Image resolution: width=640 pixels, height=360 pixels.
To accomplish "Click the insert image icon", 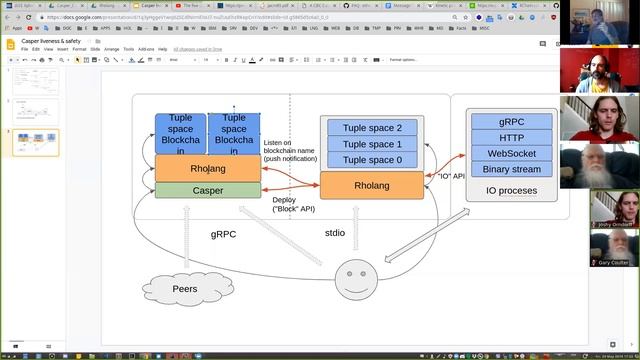I will [95, 60].
